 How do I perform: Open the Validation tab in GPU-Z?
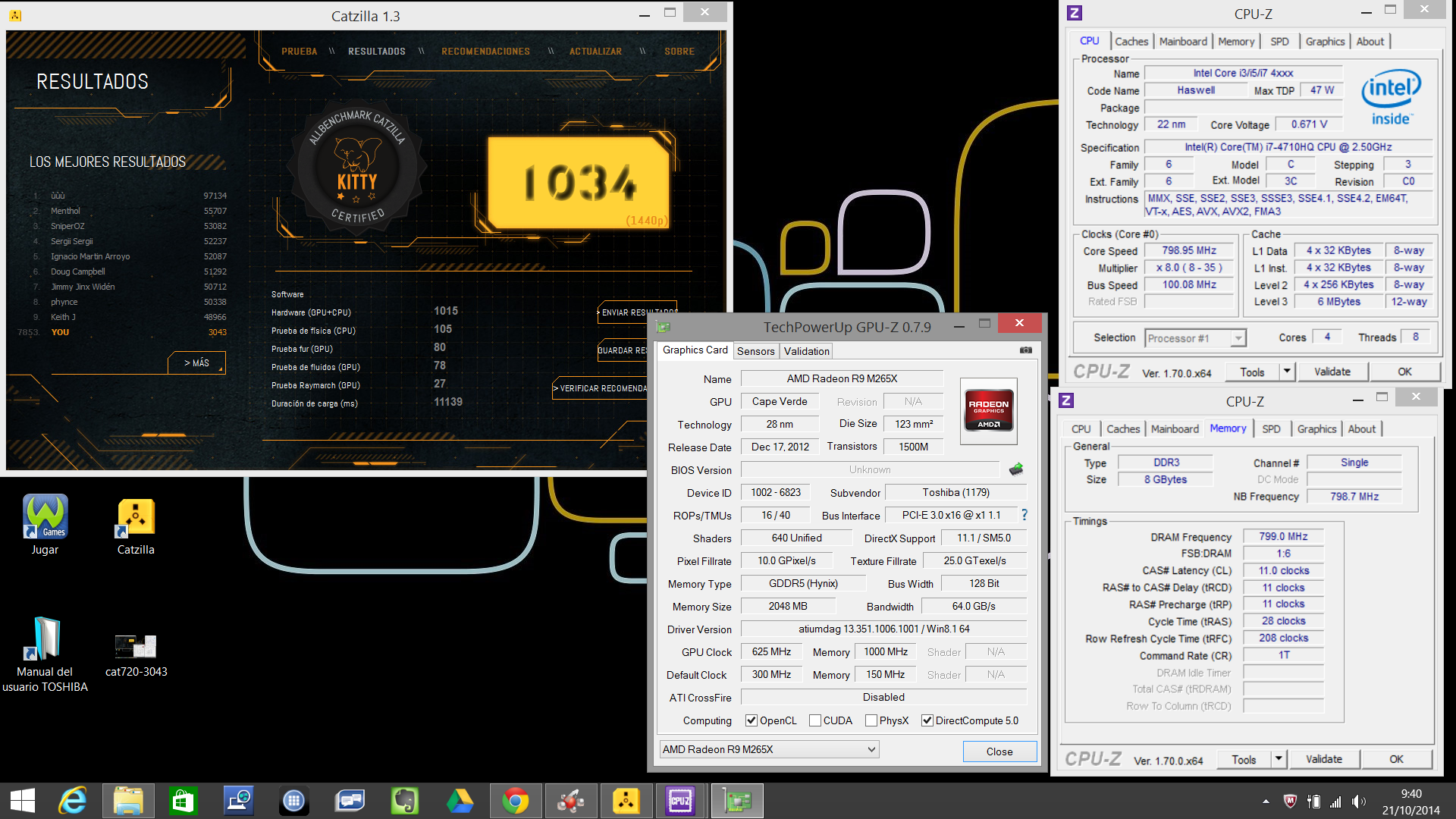(806, 351)
